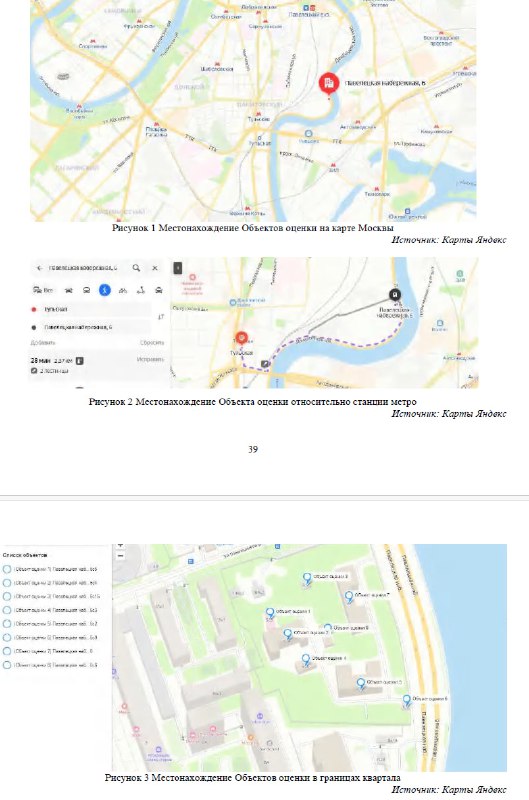529x800 pixels.
Task: Click the pin for Объект оценки 7
Action: (349, 596)
